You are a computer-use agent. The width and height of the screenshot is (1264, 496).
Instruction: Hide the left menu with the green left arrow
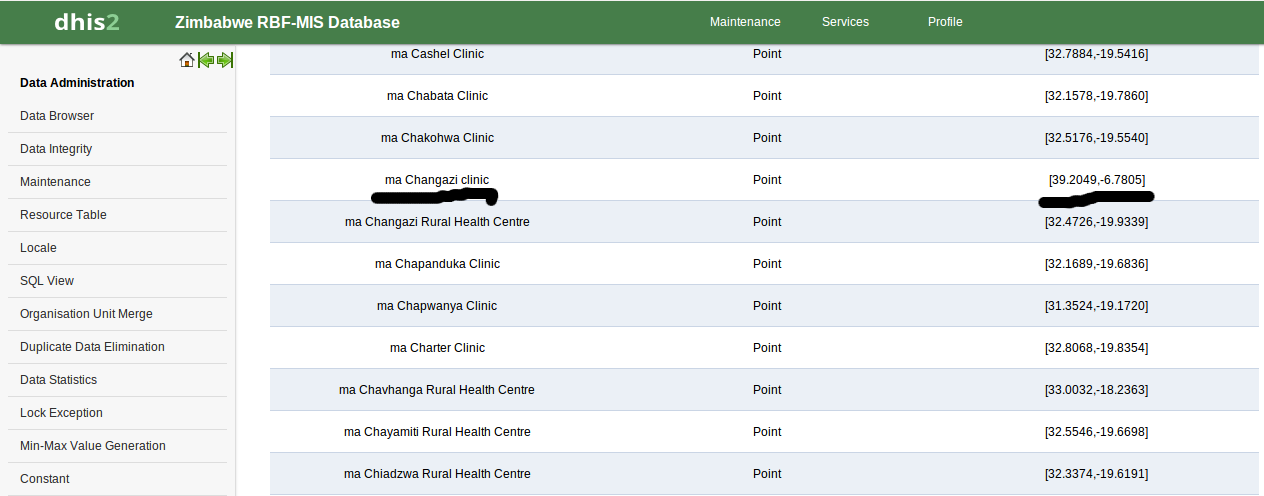206,60
